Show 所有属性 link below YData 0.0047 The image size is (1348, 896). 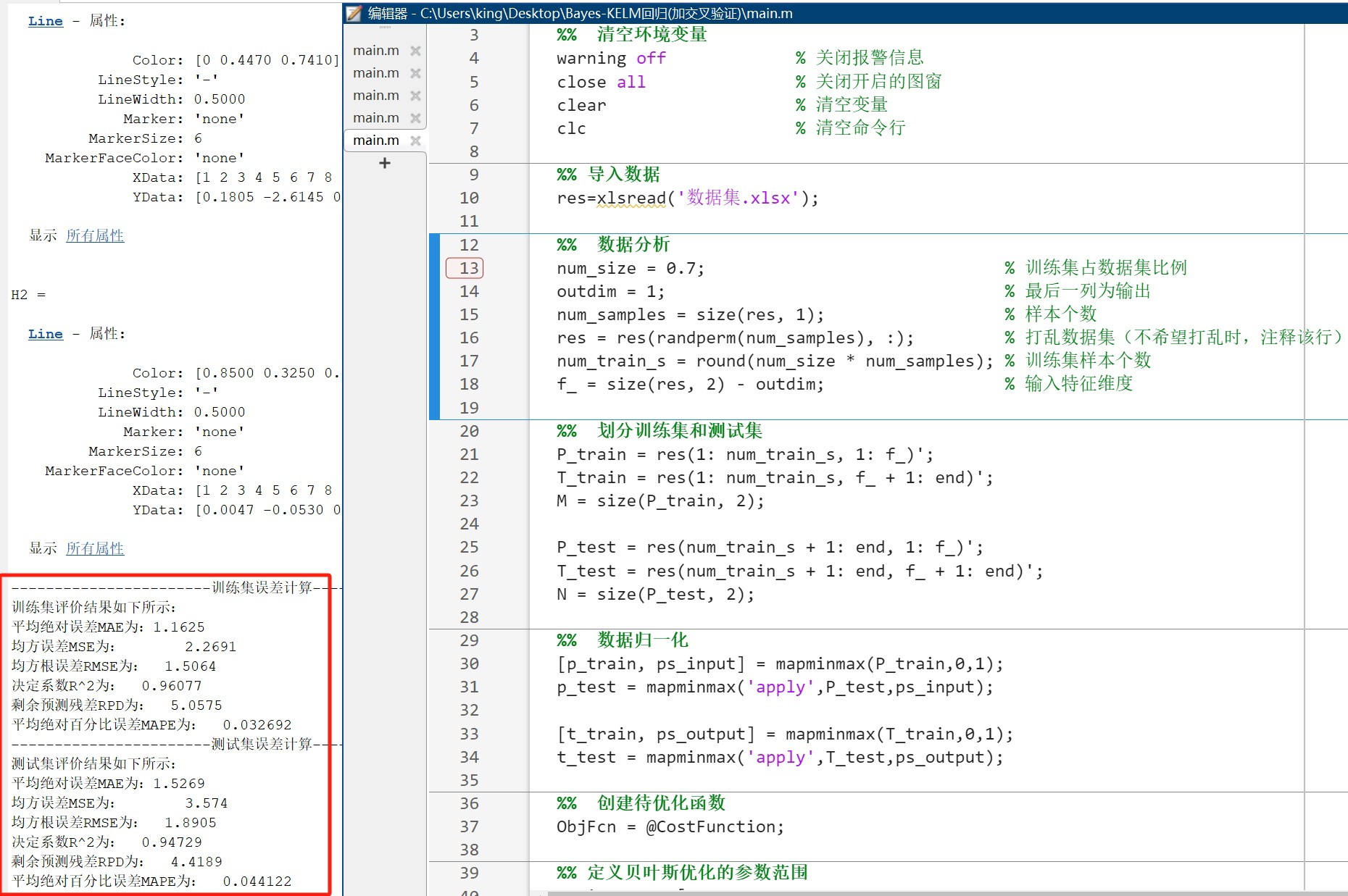pos(95,548)
